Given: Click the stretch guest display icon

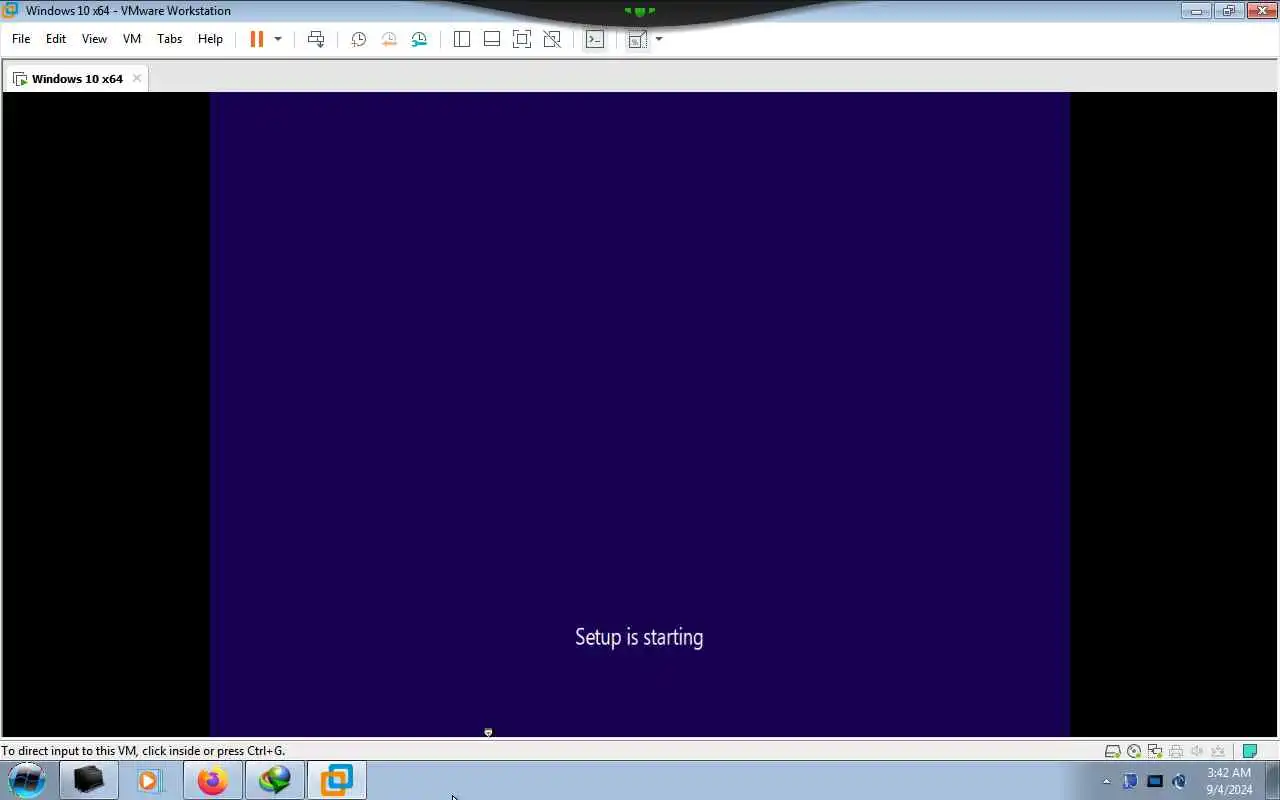Looking at the screenshot, I should [x=637, y=39].
